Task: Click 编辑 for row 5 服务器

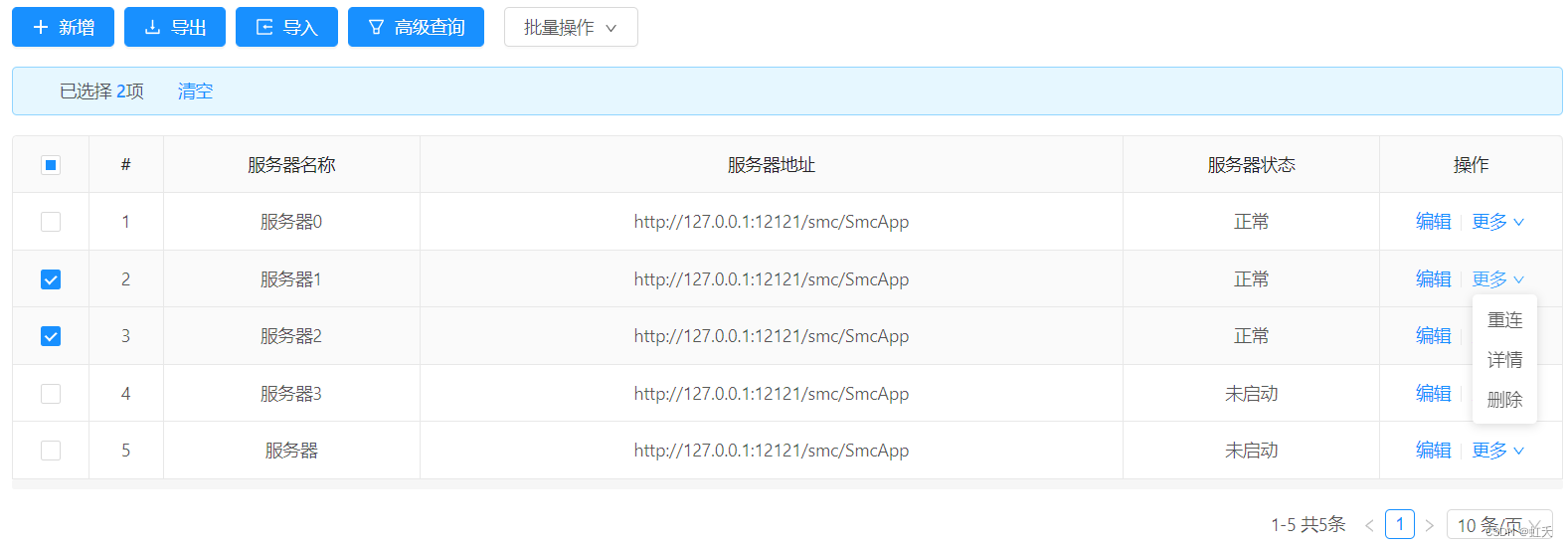Action: click(1433, 451)
